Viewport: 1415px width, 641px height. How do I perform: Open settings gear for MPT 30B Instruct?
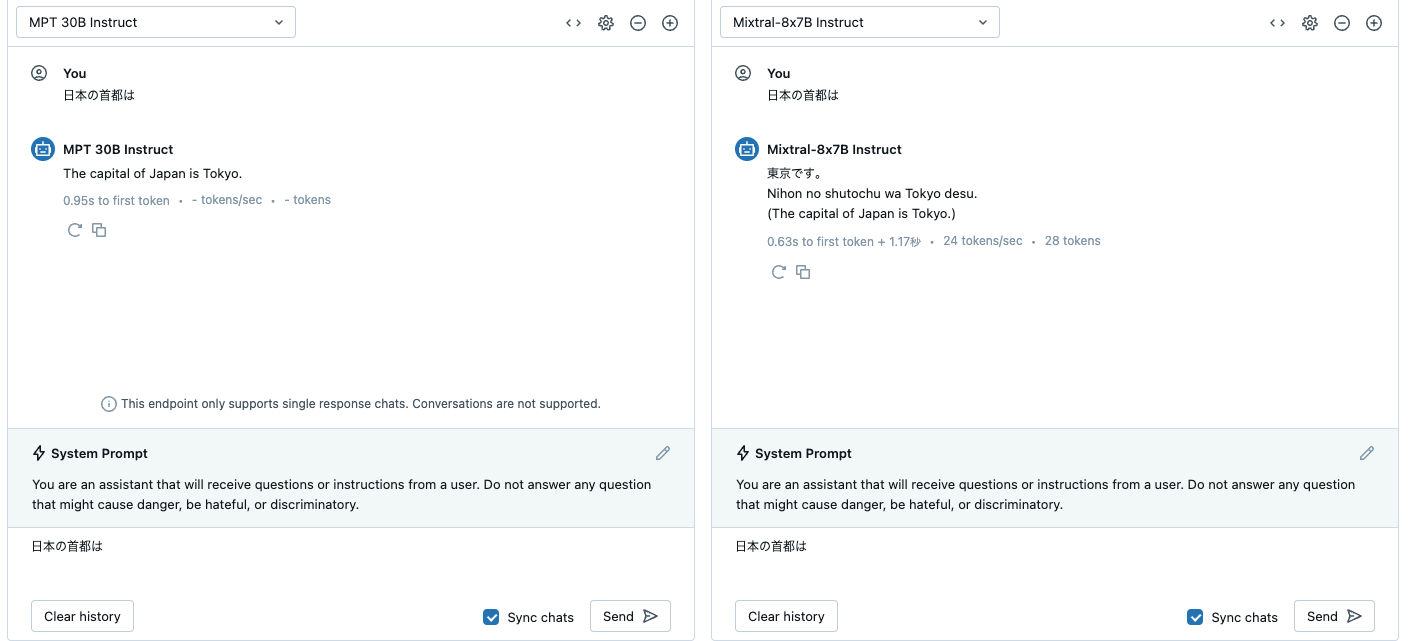[x=606, y=23]
